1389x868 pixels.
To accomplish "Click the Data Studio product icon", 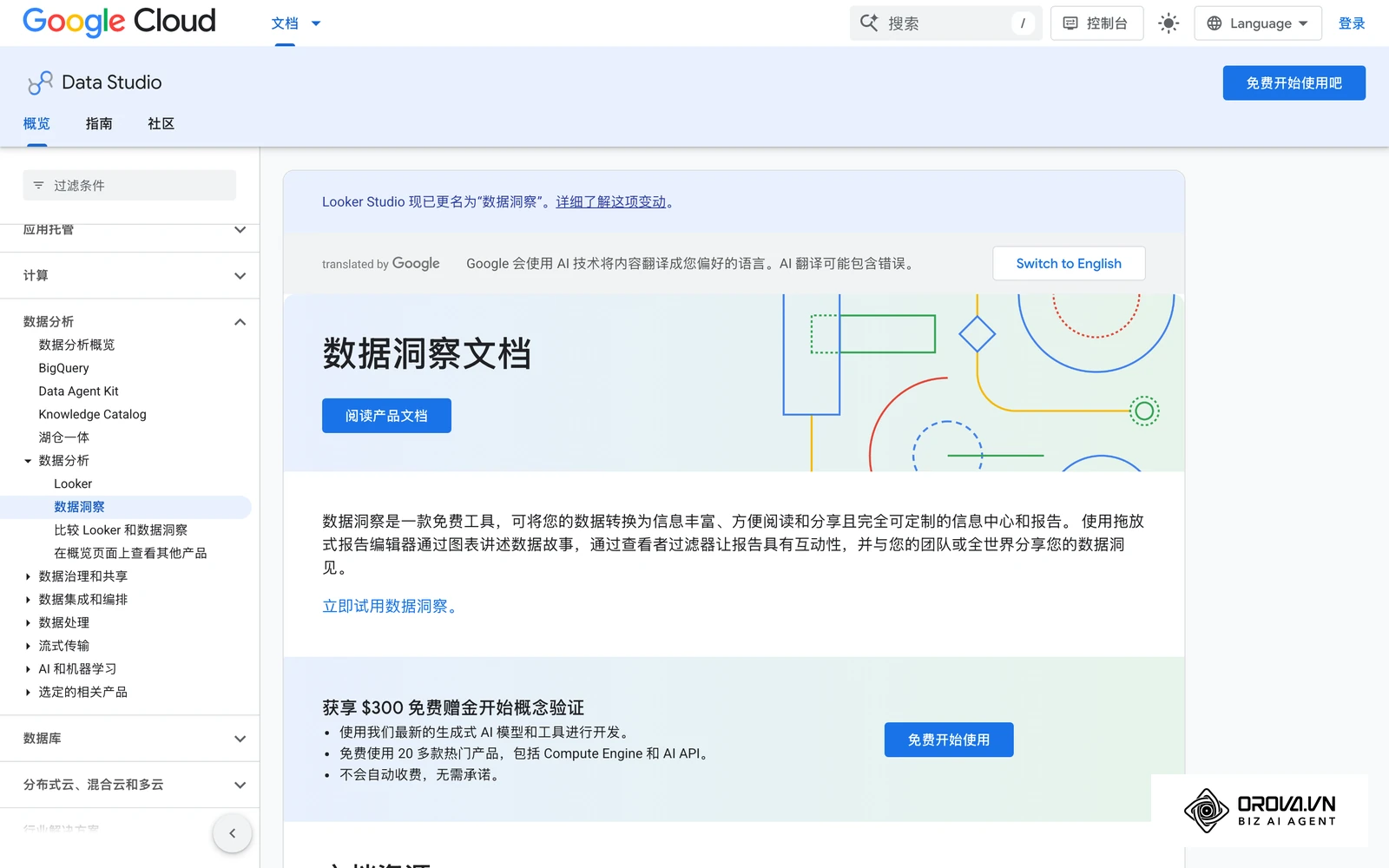I will point(40,82).
